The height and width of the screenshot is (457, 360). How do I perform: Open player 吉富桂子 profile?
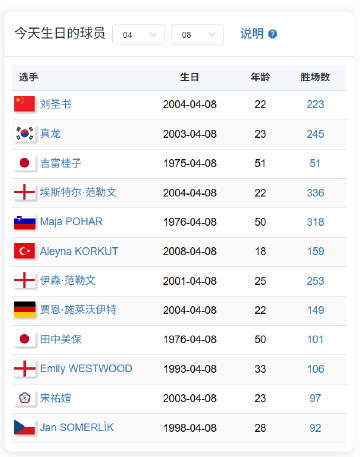point(61,163)
